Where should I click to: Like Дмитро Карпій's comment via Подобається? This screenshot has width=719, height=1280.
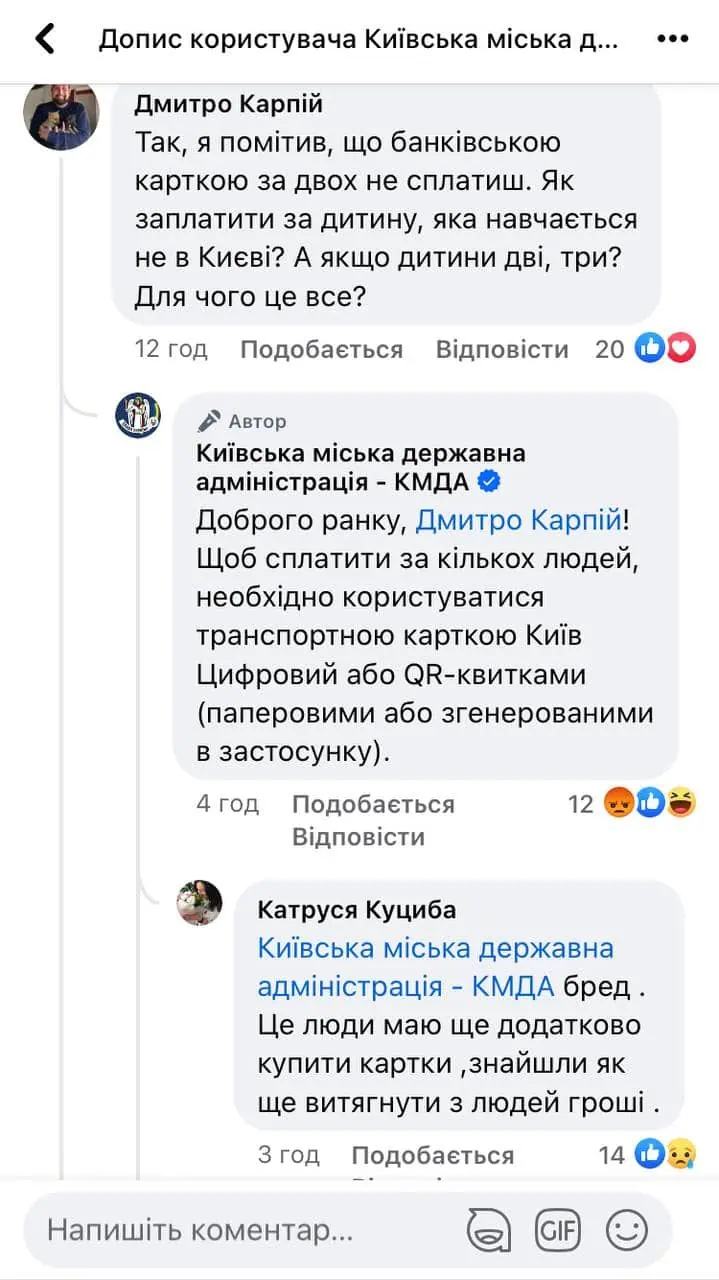click(321, 349)
